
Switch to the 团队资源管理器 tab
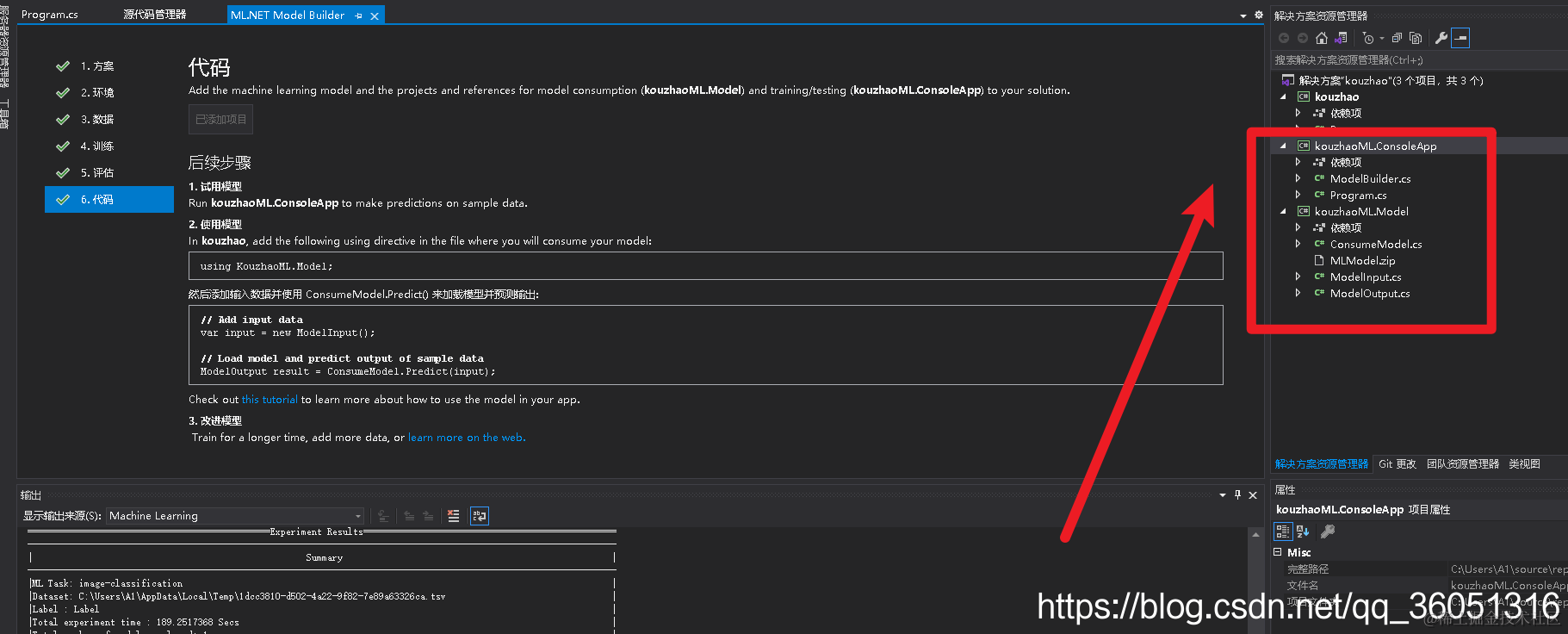pos(1462,463)
